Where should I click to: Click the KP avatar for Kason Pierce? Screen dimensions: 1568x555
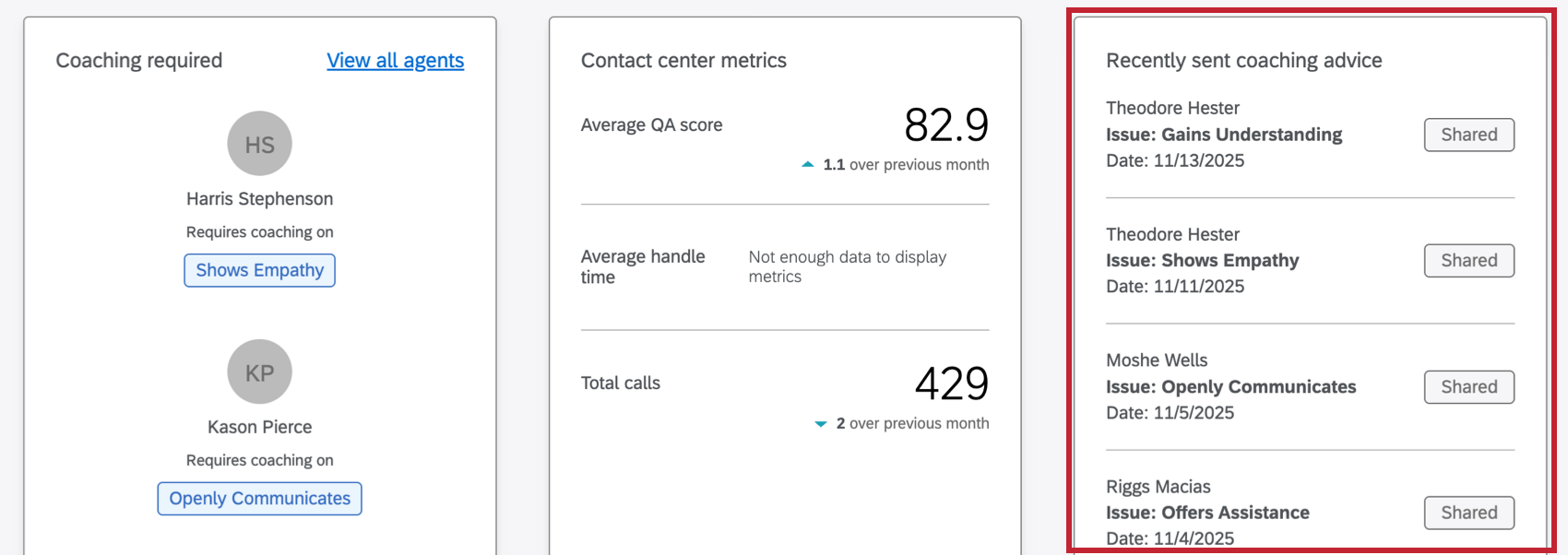[x=259, y=372]
